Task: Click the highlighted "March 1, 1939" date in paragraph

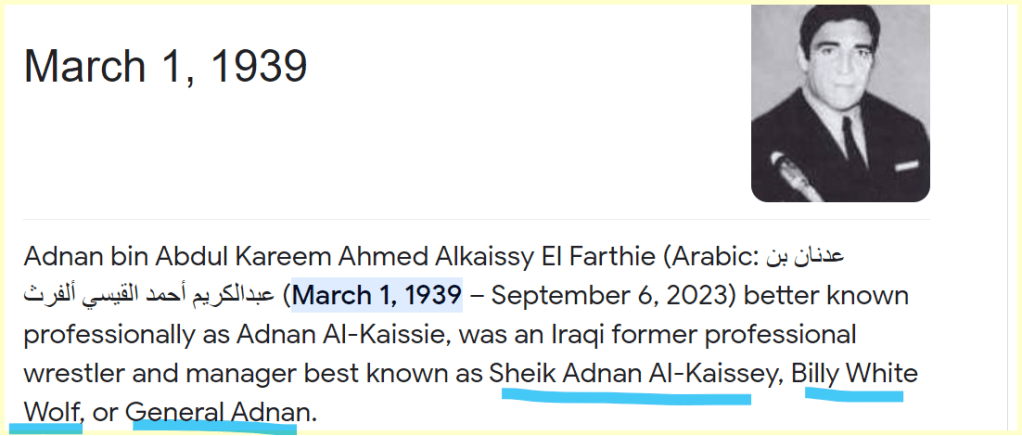Action: [x=377, y=296]
